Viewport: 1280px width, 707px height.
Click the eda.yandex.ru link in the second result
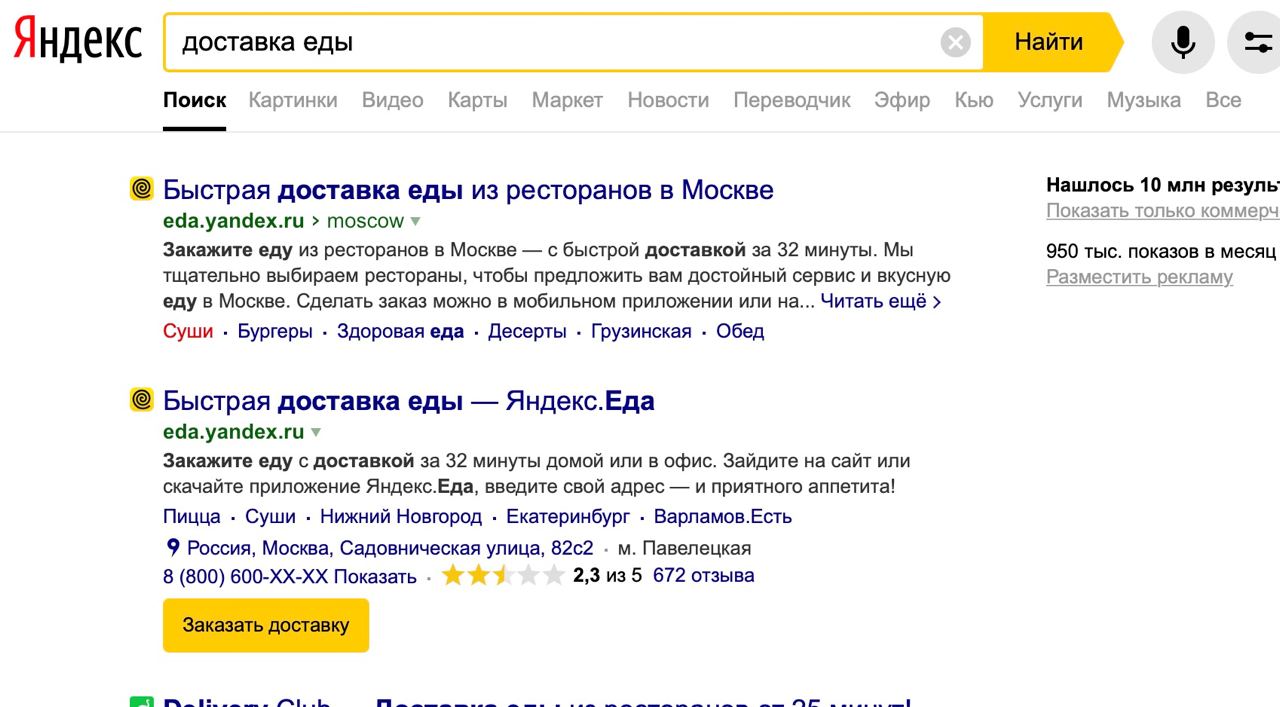233,432
